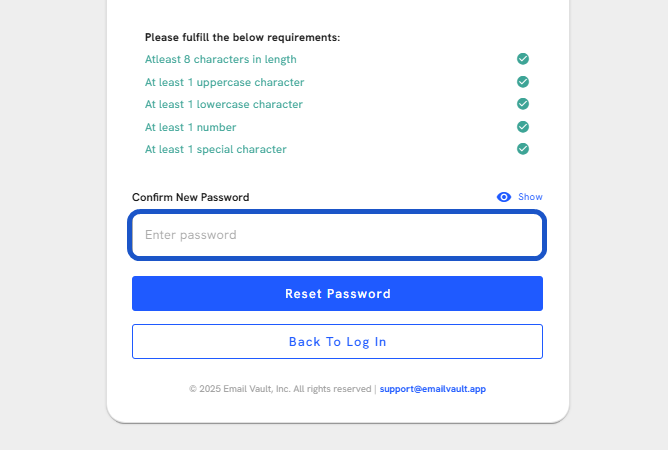Viewport: 668px width, 450px height.
Task: Click the All rights reserved footer text
Action: coord(332,389)
